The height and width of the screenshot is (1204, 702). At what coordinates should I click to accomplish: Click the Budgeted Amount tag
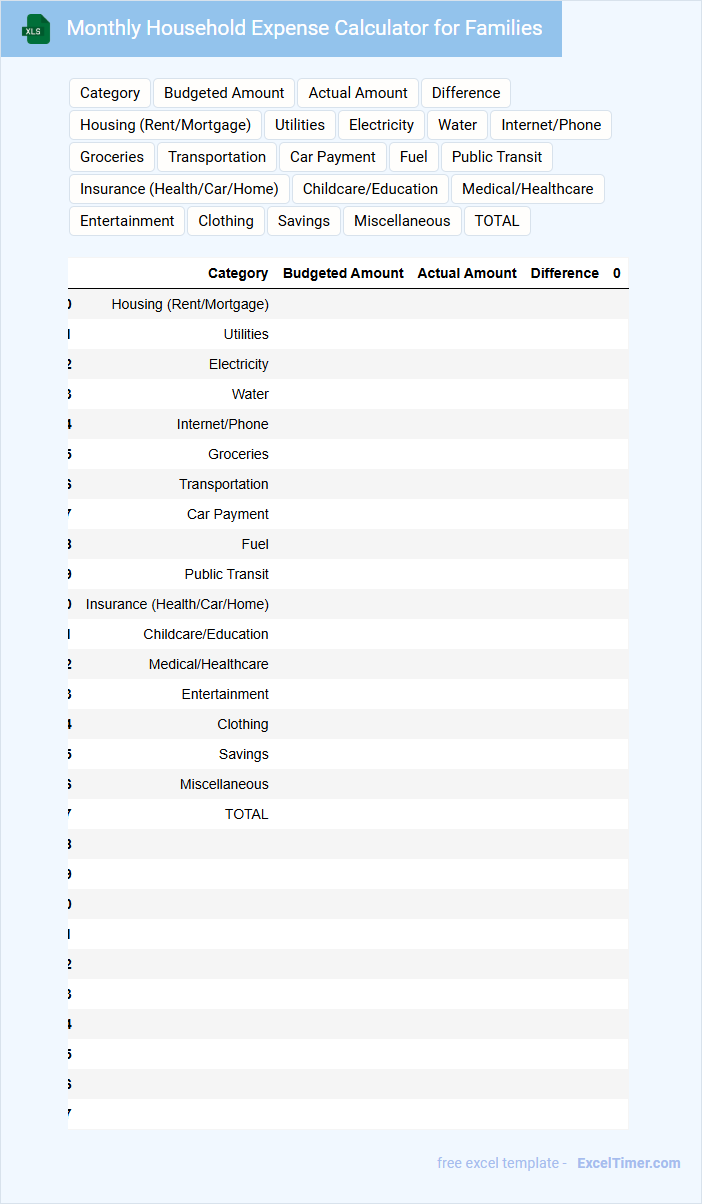point(224,93)
